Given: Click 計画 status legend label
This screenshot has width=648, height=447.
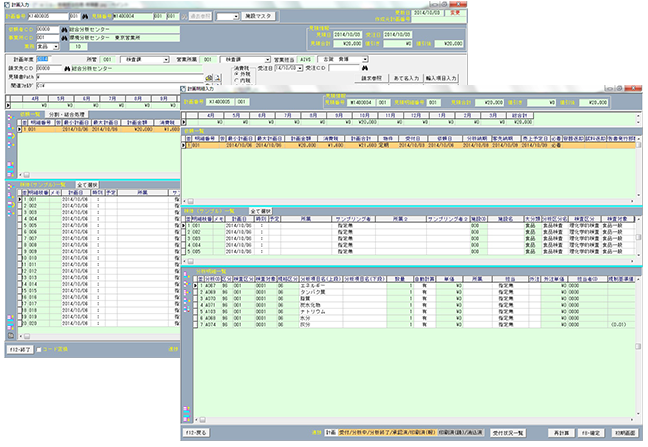Looking at the screenshot, I should pos(330,433).
